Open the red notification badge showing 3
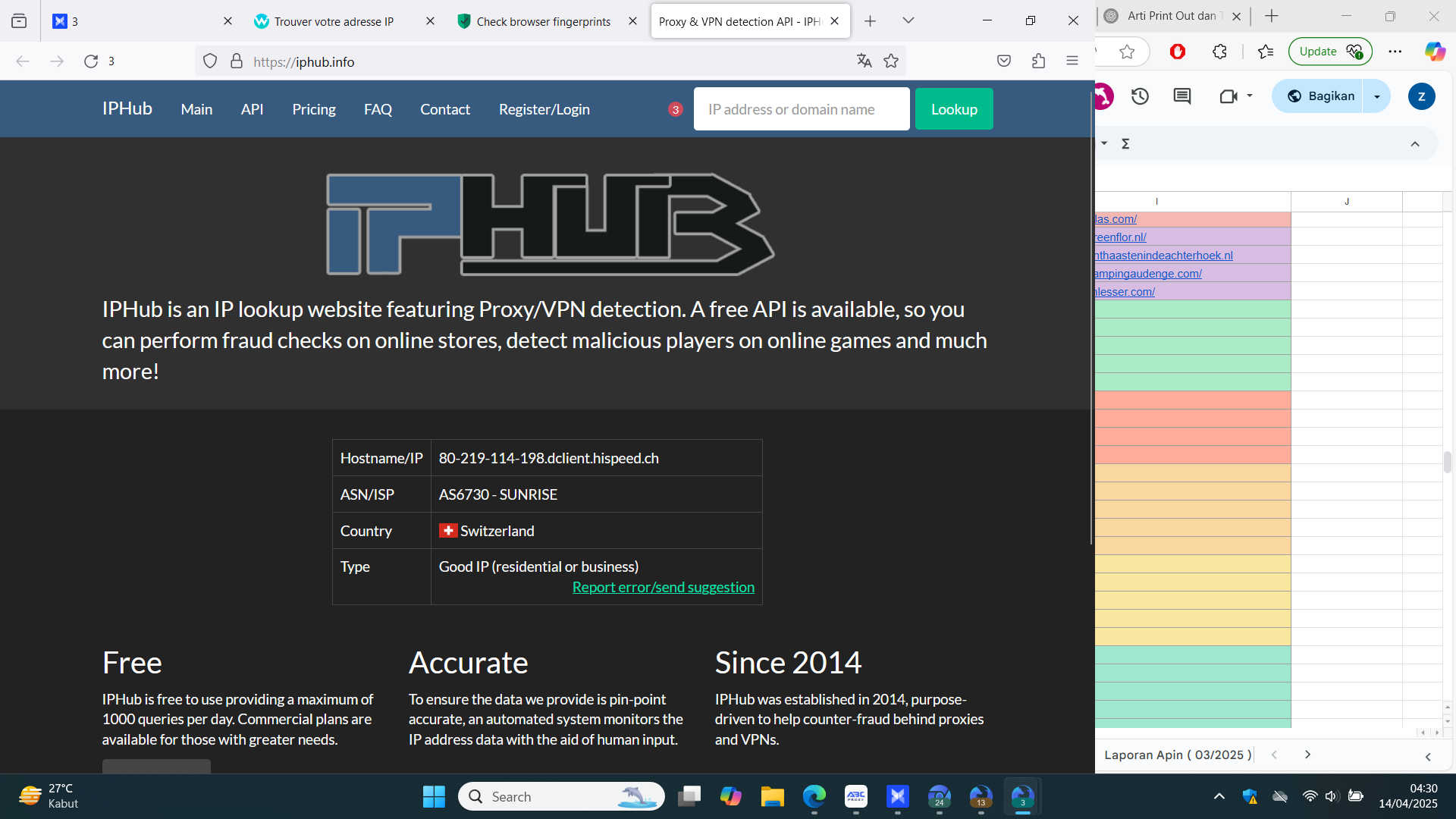Viewport: 1456px width, 819px height. pyautogui.click(x=675, y=110)
